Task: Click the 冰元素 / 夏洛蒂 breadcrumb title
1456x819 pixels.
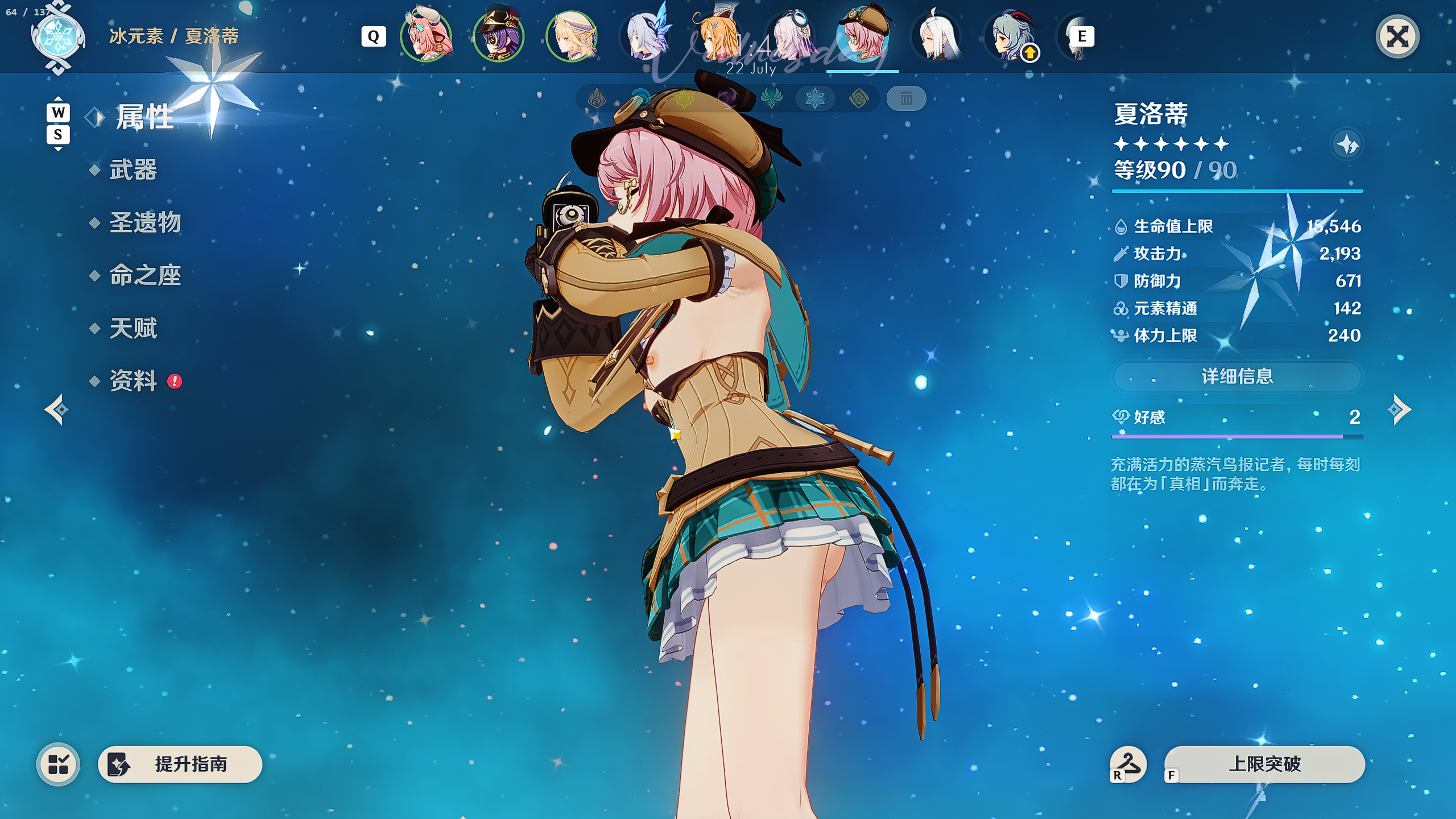Action: pos(174,36)
